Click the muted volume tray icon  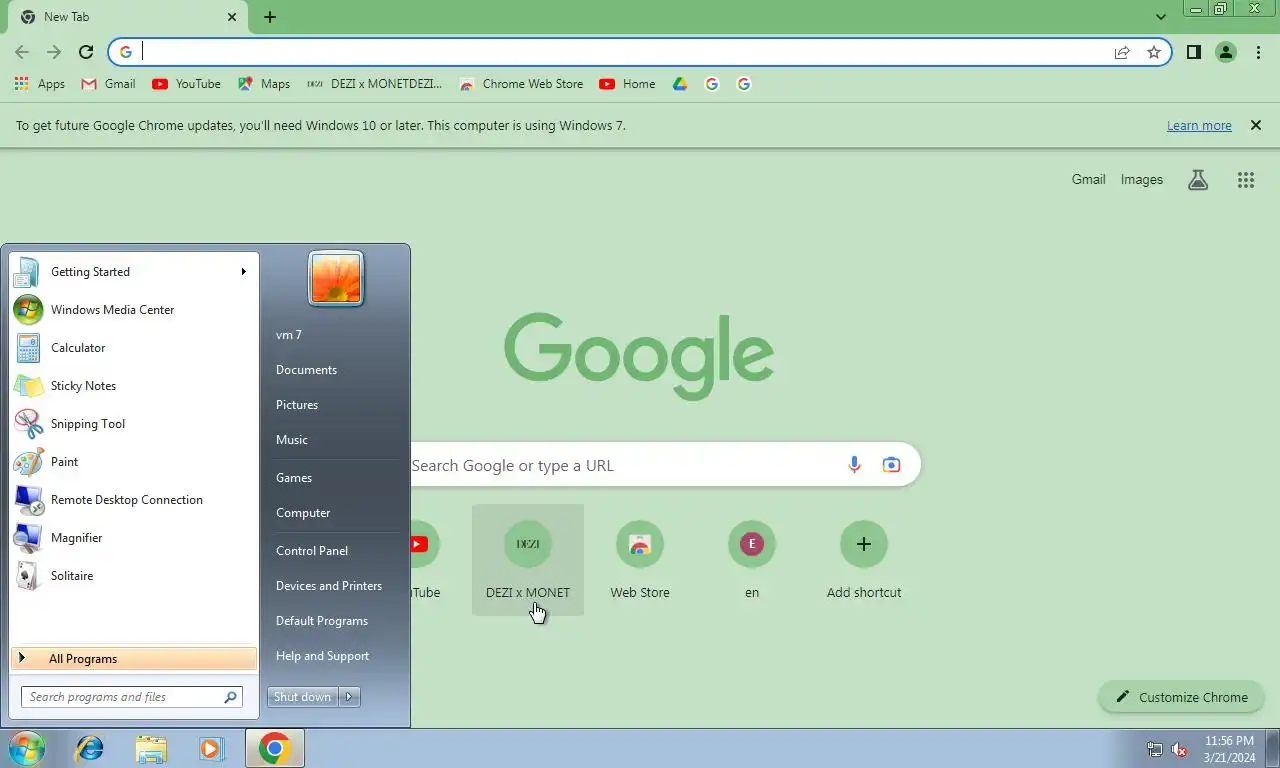[x=1179, y=749]
